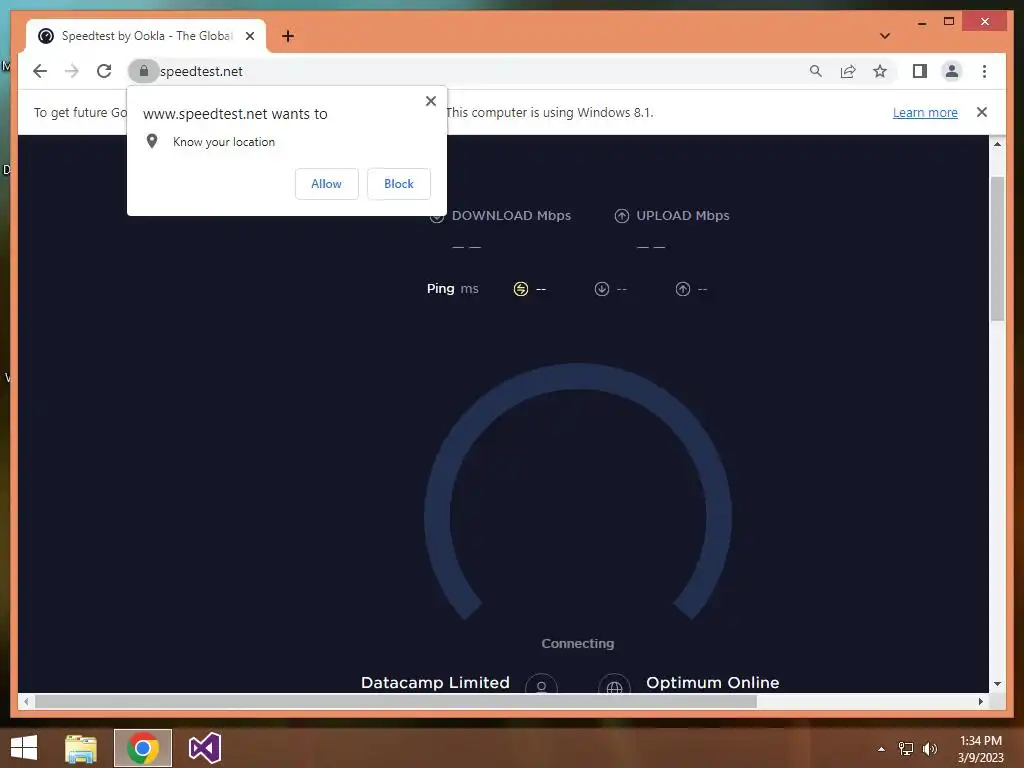
Task: Block location access for speedtest.net
Action: pyautogui.click(x=398, y=184)
